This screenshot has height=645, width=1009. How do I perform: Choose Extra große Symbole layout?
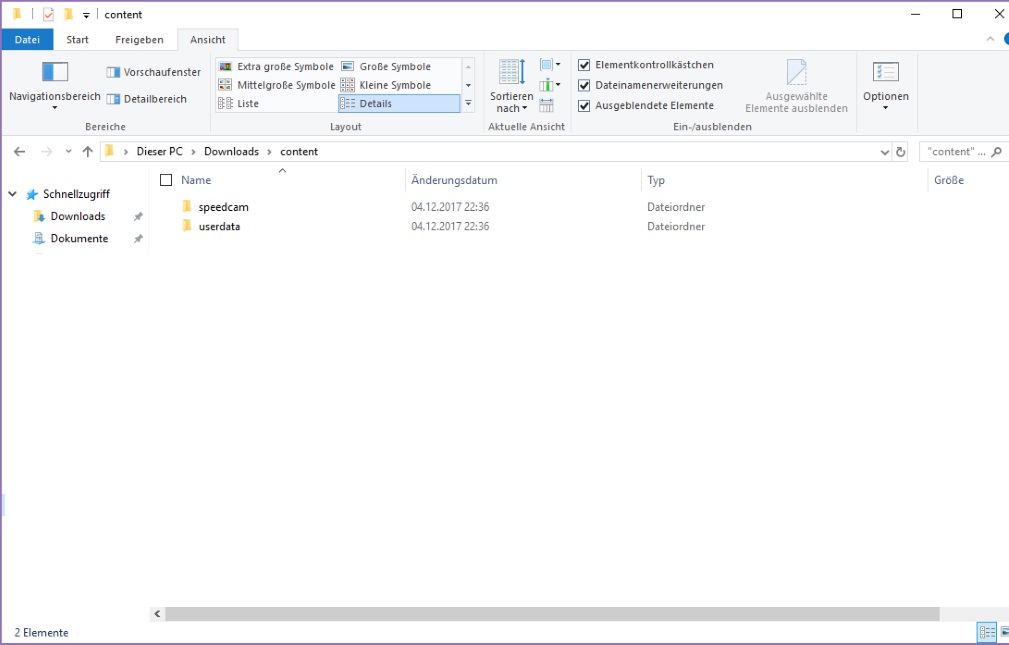(x=277, y=66)
